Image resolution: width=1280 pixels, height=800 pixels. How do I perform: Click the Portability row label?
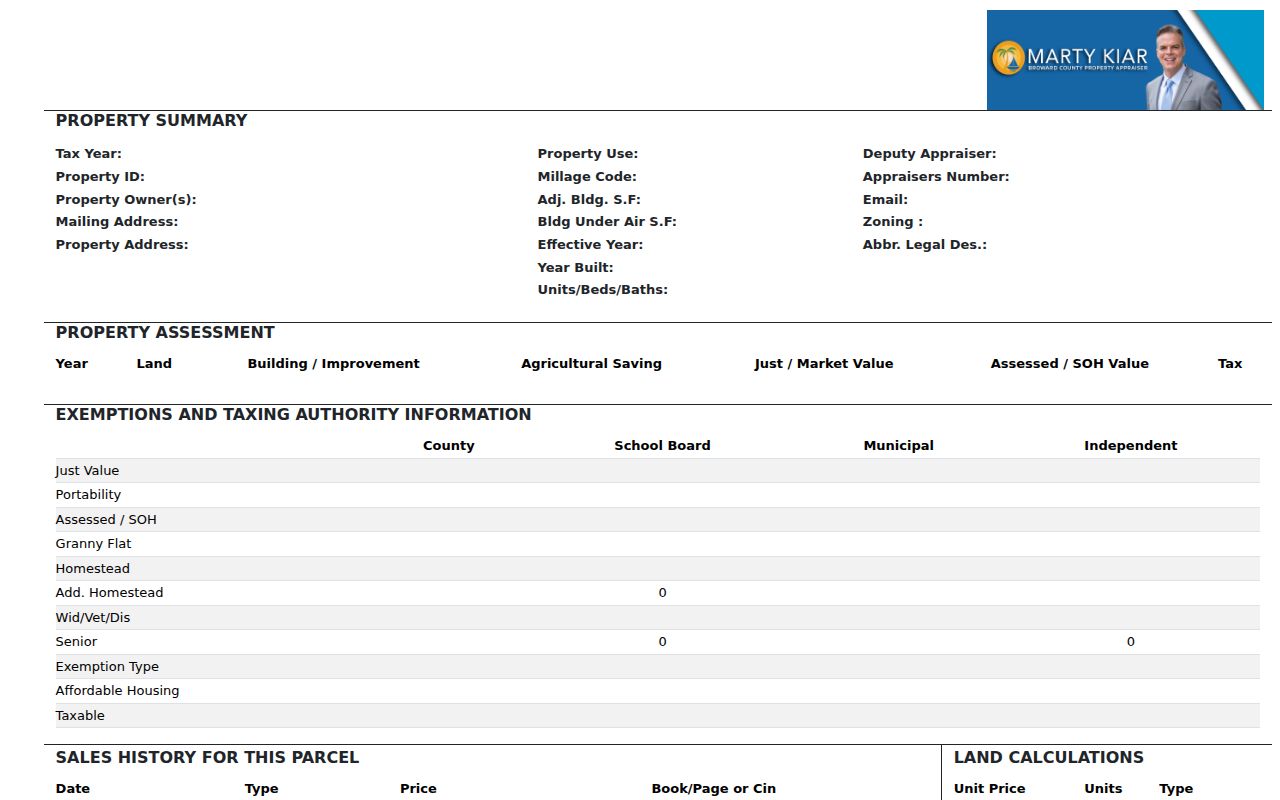88,495
